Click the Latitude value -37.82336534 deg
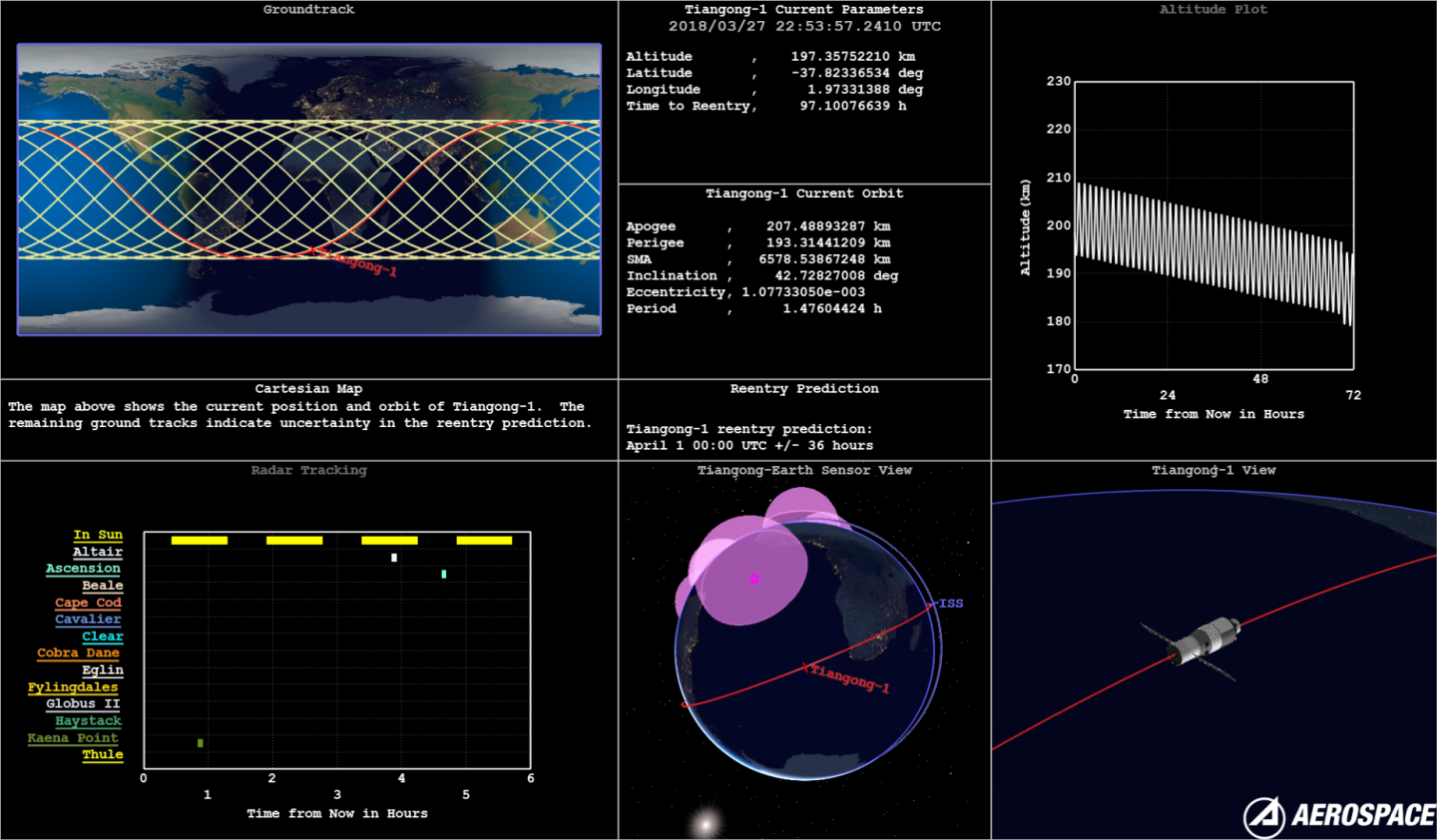 tap(857, 73)
